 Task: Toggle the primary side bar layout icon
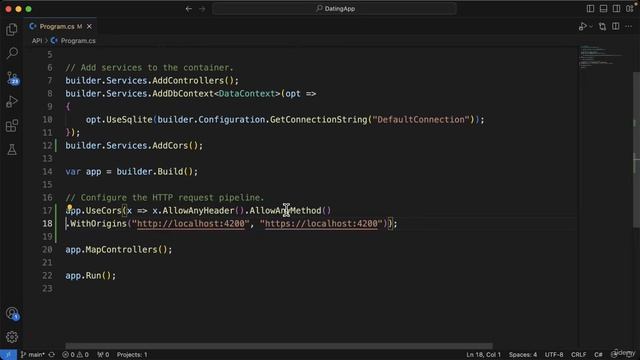[x=590, y=9]
